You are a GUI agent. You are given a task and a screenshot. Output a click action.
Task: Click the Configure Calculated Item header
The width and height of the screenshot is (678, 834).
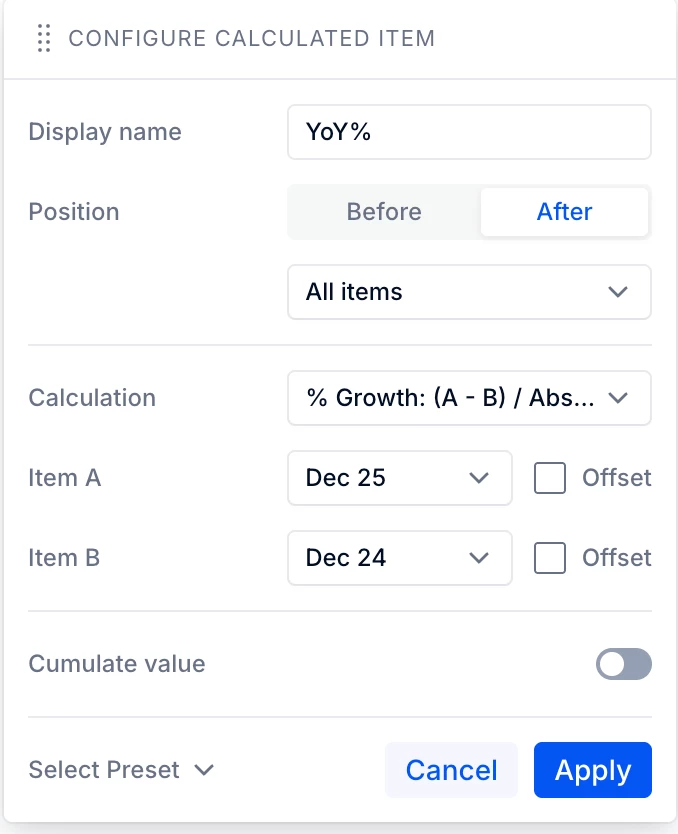252,38
